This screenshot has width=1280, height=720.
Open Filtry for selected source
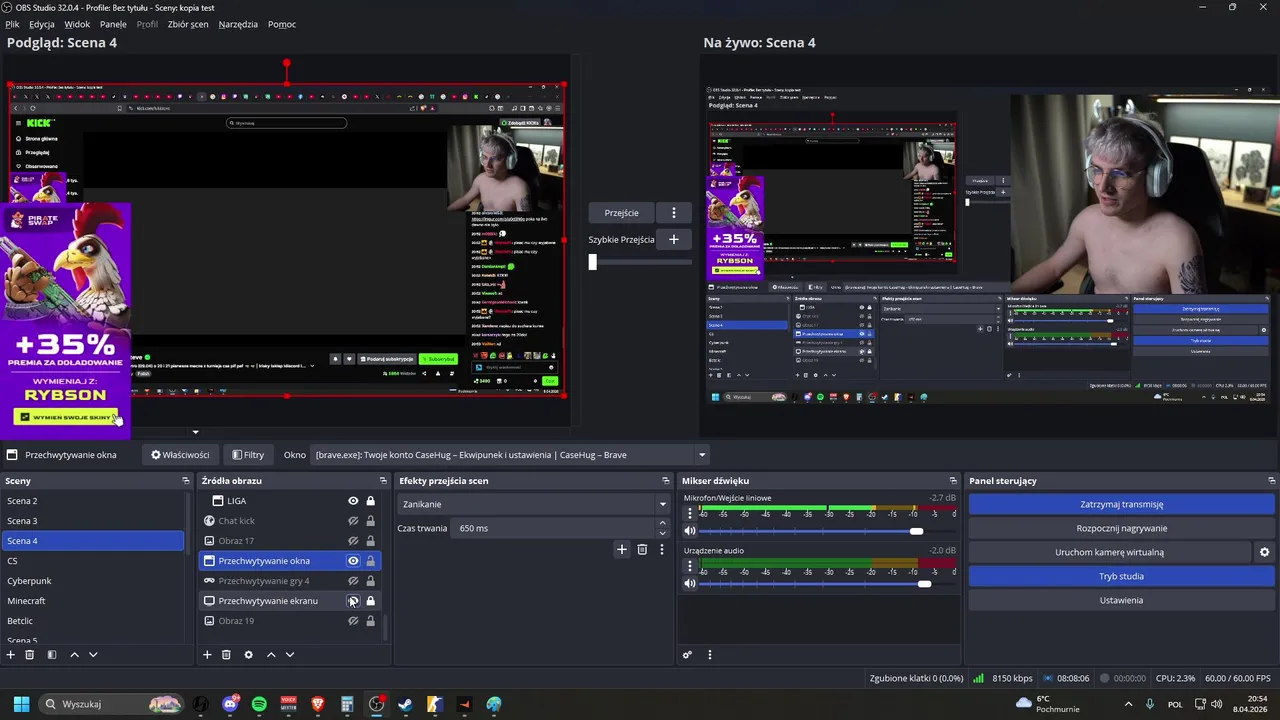click(248, 455)
